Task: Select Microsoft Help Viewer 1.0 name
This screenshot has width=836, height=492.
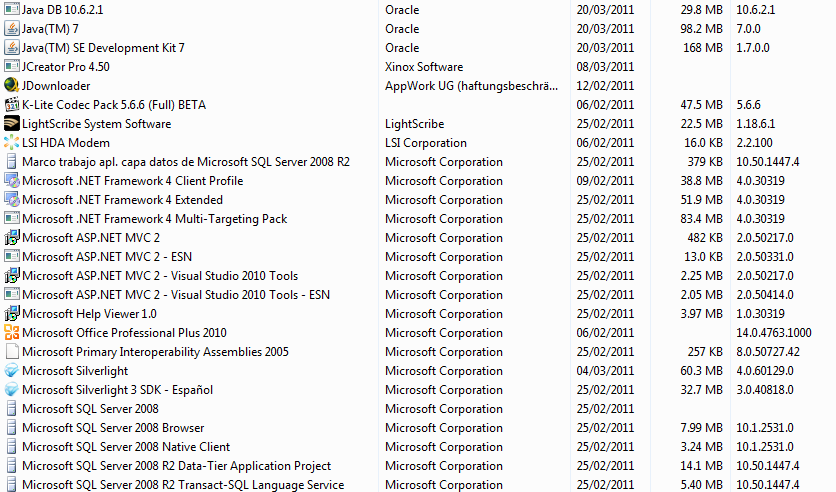Action: [x=89, y=314]
